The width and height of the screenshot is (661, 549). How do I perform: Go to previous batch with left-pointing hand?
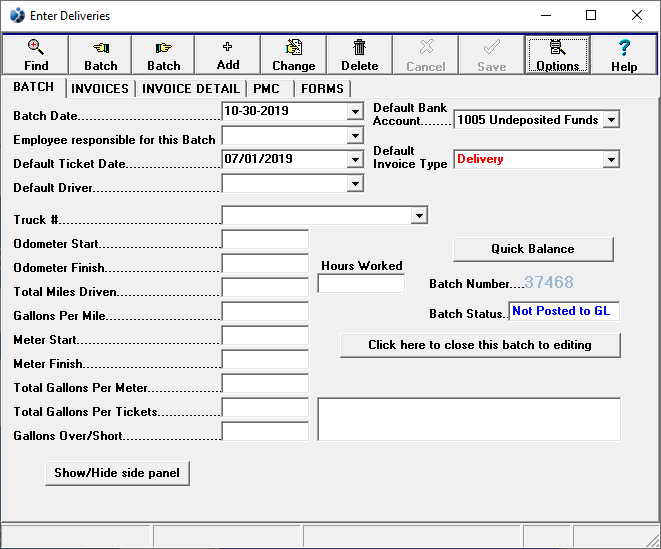click(100, 54)
